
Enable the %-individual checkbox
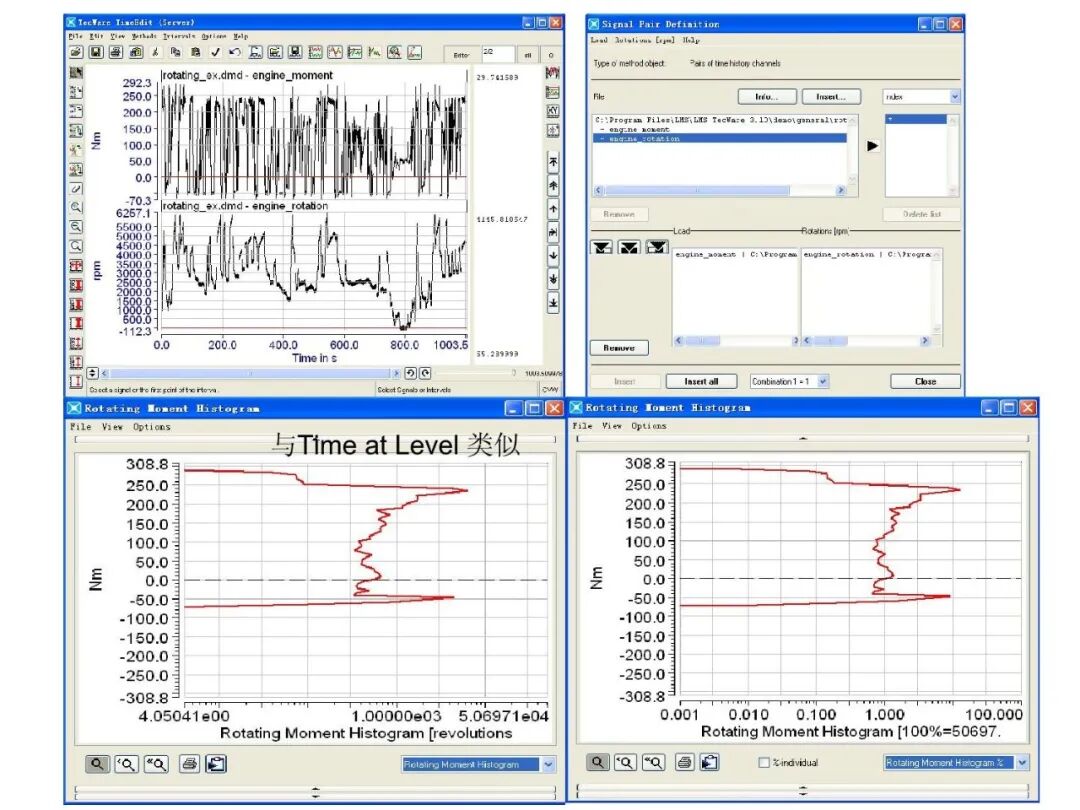763,762
